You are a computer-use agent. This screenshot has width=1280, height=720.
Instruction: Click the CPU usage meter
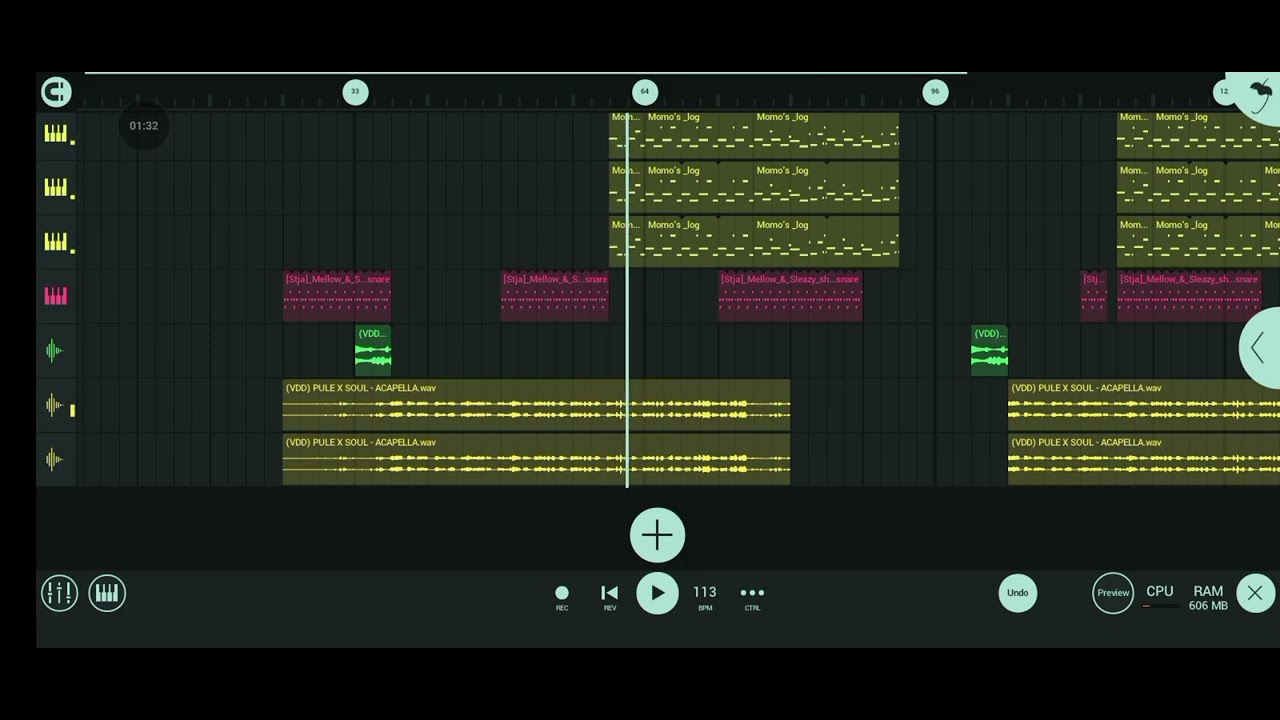click(1160, 596)
